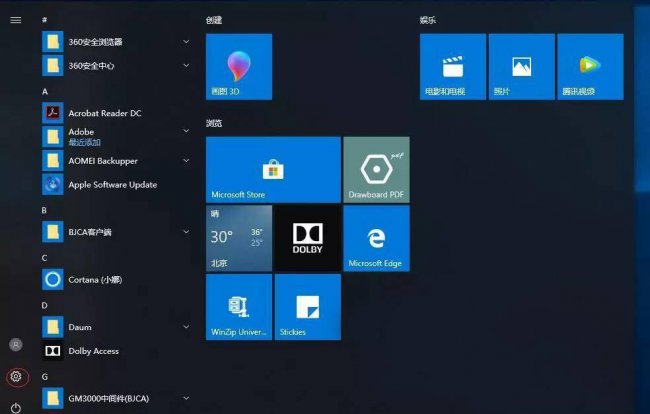Image resolution: width=650 pixels, height=414 pixels.
Task: Click the A letter group header
Action: (x=45, y=92)
